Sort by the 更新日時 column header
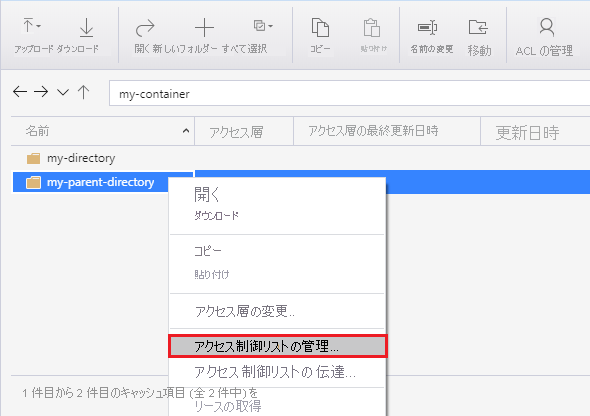The image size is (590, 416). (x=535, y=131)
